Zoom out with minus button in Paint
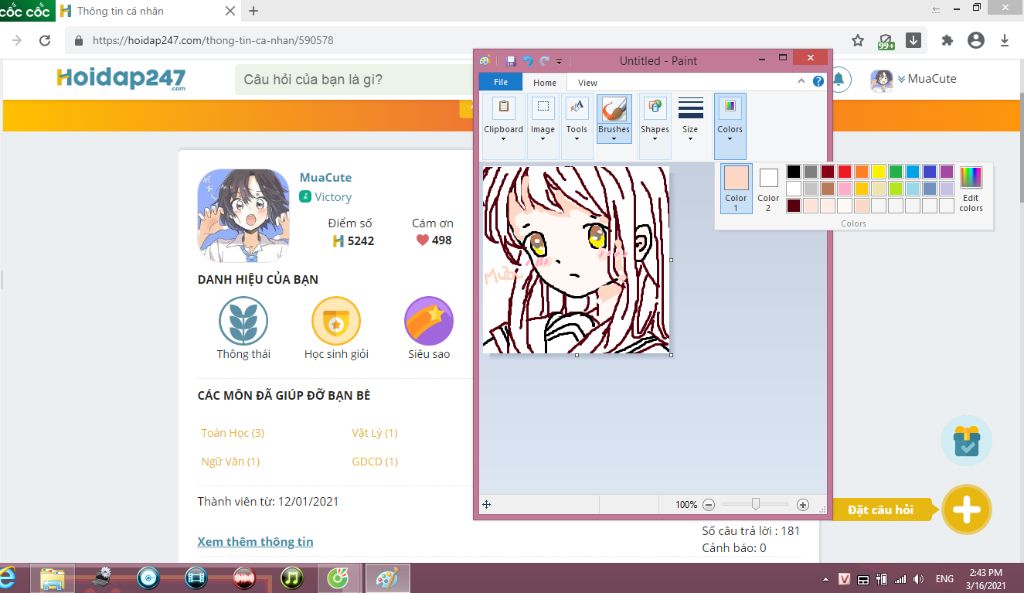 [x=709, y=505]
